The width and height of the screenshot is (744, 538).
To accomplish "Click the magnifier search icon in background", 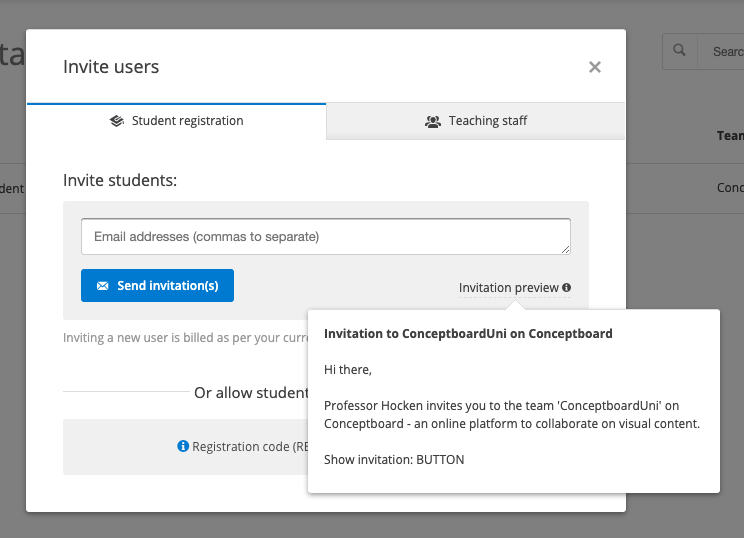I will [680, 51].
